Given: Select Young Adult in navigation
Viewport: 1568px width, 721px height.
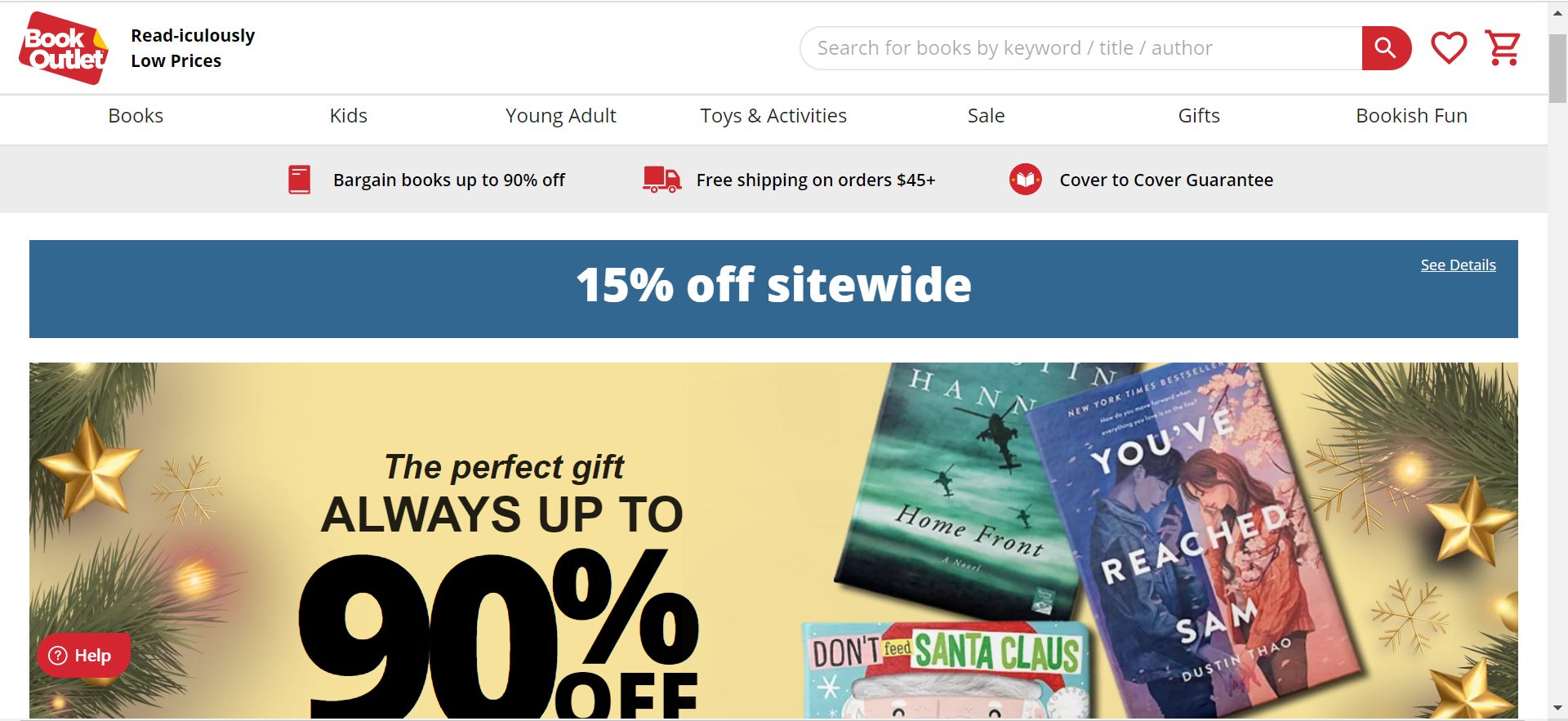Looking at the screenshot, I should coord(561,116).
